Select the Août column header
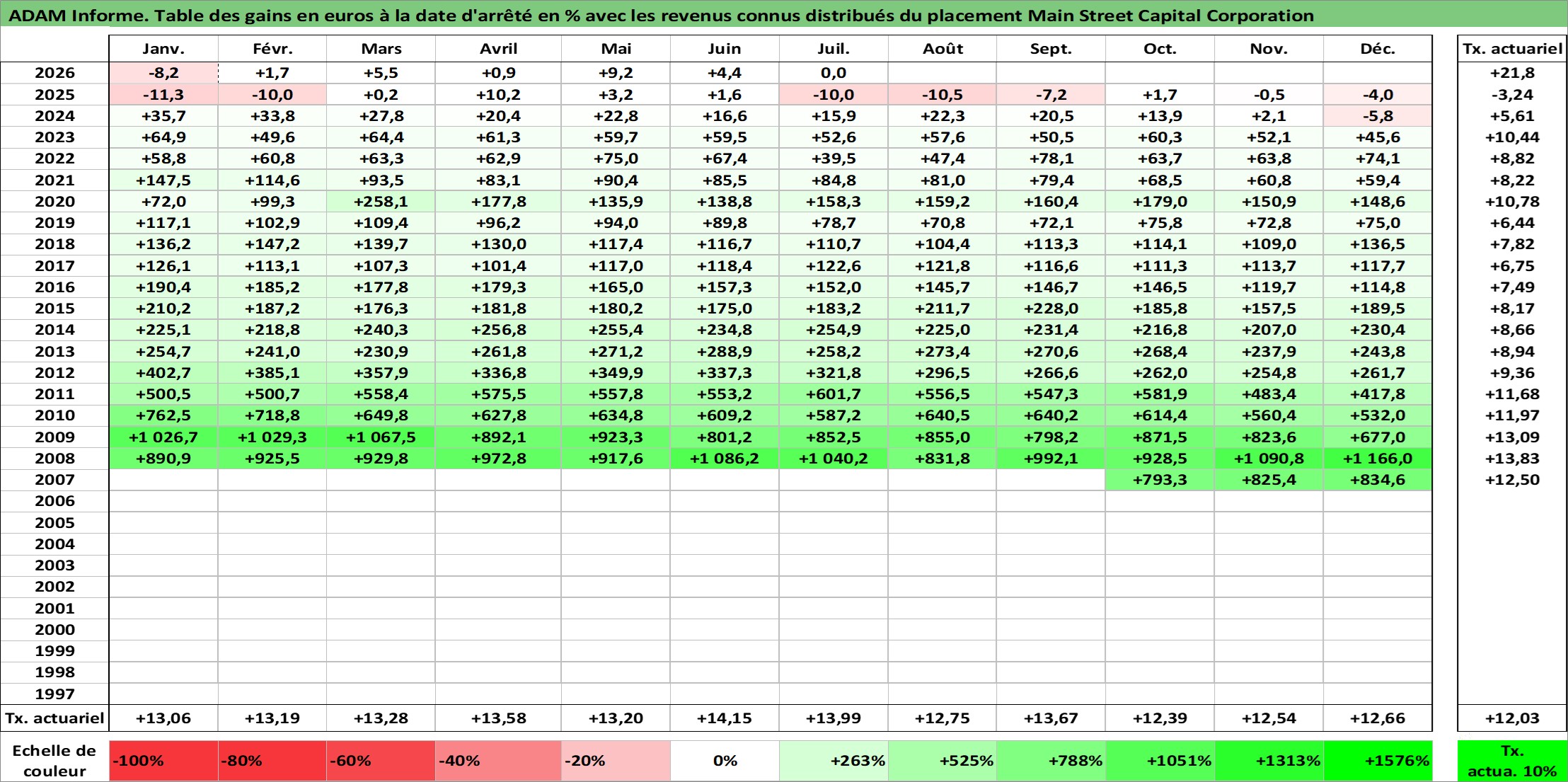This screenshot has height=782, width=1568. (x=942, y=49)
